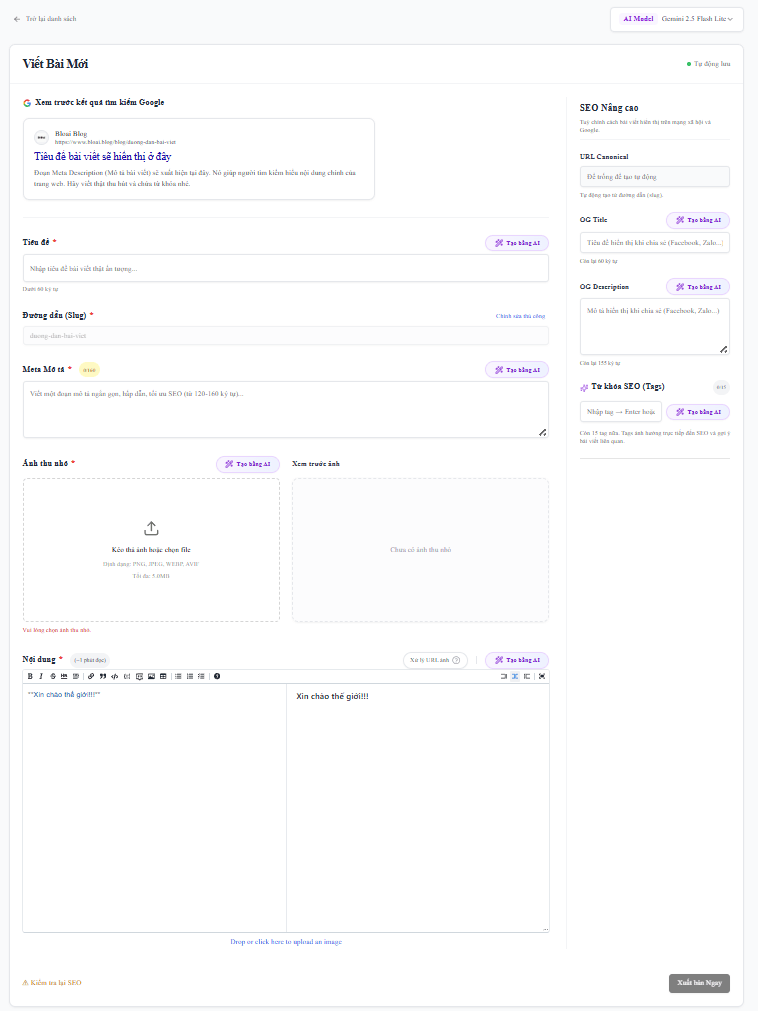The height and width of the screenshot is (1011, 758).
Task: Focus the SEO tags input field
Action: tap(621, 412)
